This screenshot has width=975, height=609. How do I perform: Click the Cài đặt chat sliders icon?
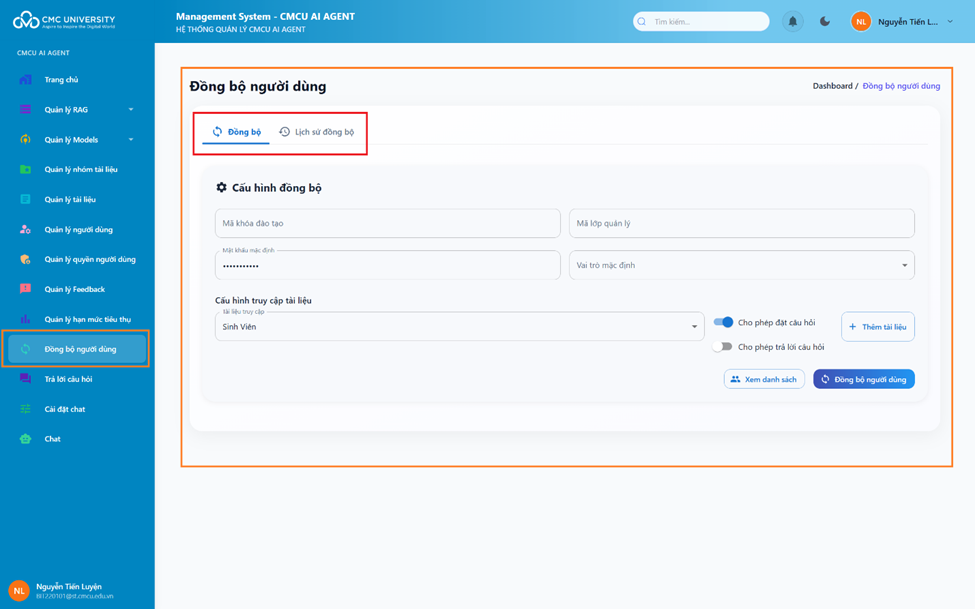pos(26,409)
